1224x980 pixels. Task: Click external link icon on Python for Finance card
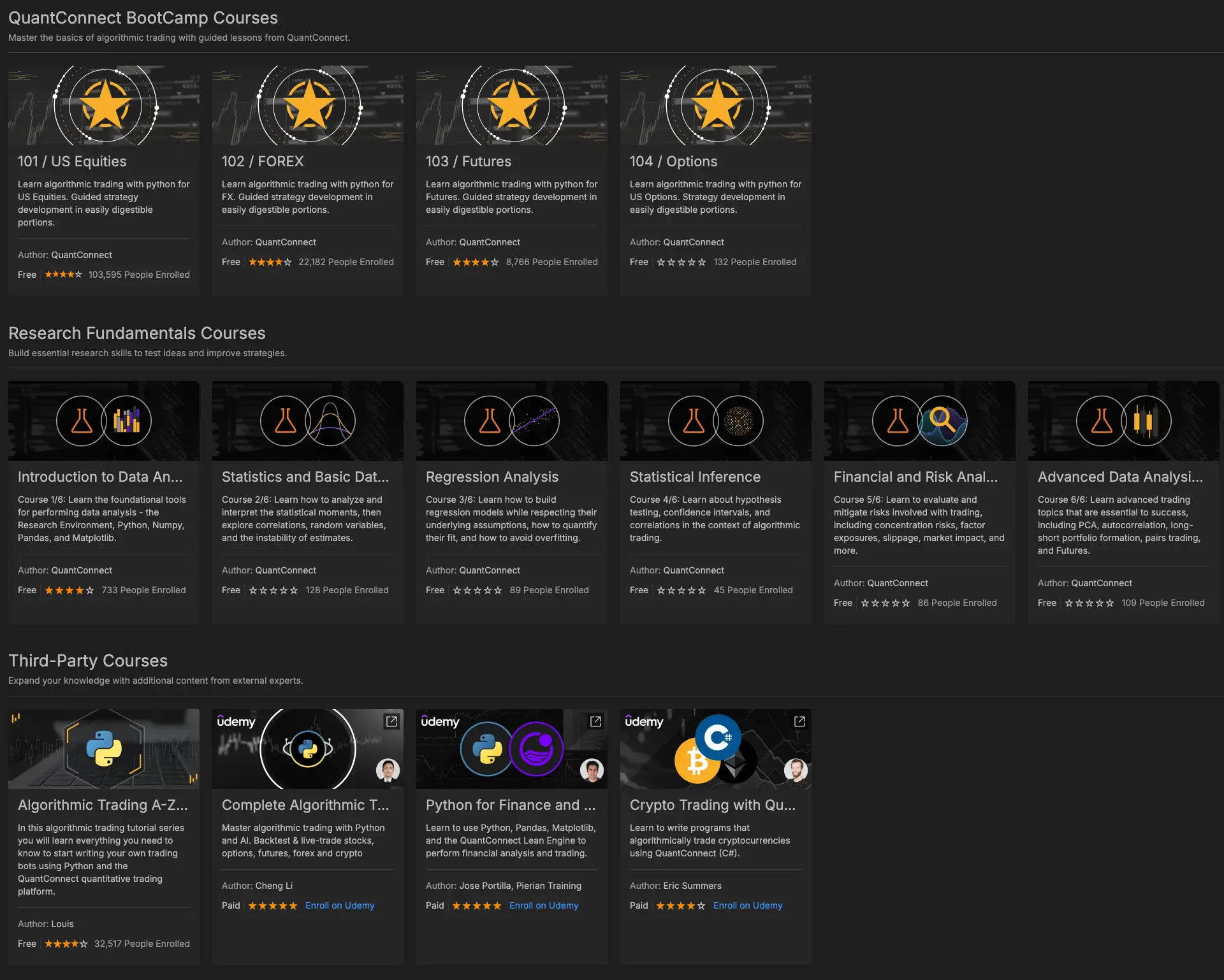click(x=595, y=721)
